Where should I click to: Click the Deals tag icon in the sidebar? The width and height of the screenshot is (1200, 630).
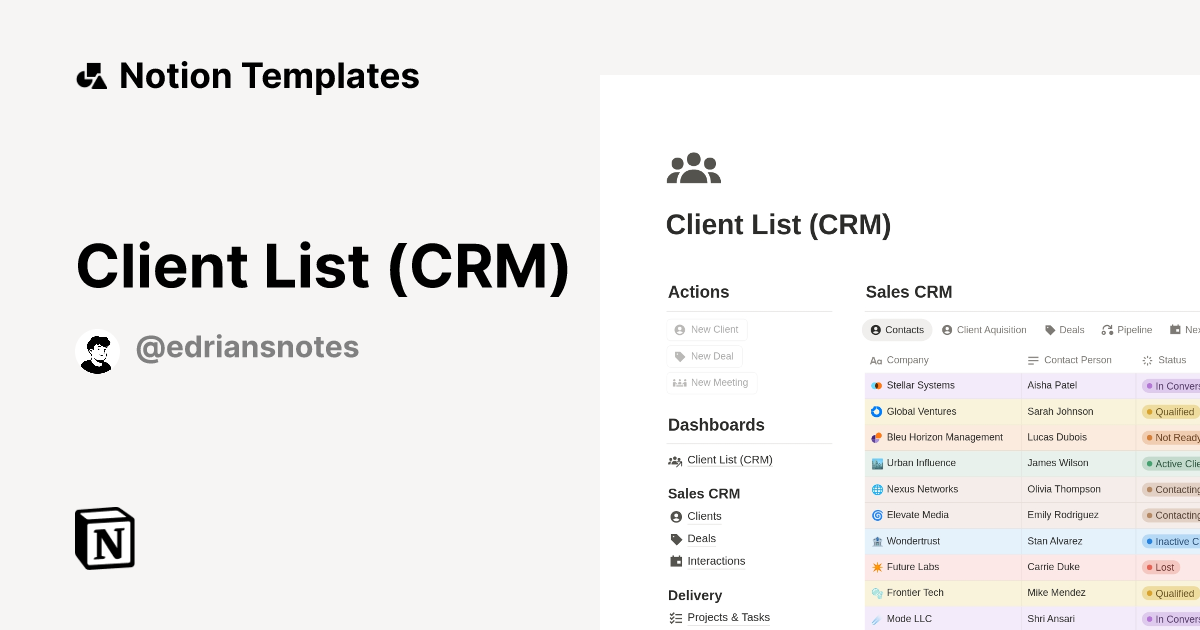click(676, 538)
